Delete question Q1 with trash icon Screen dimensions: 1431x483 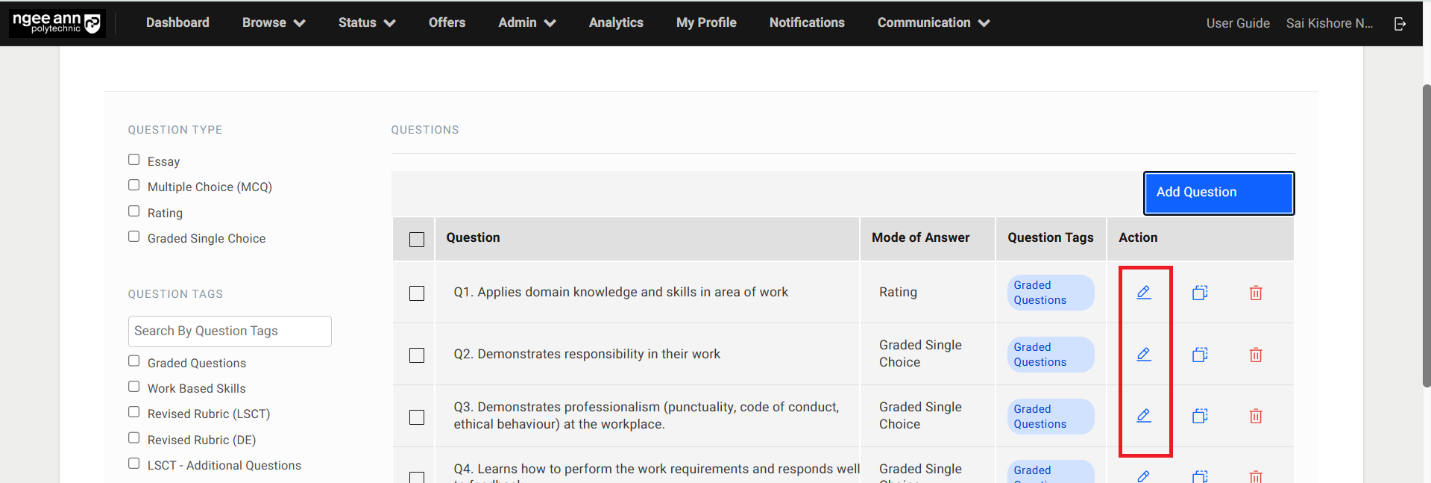1256,293
